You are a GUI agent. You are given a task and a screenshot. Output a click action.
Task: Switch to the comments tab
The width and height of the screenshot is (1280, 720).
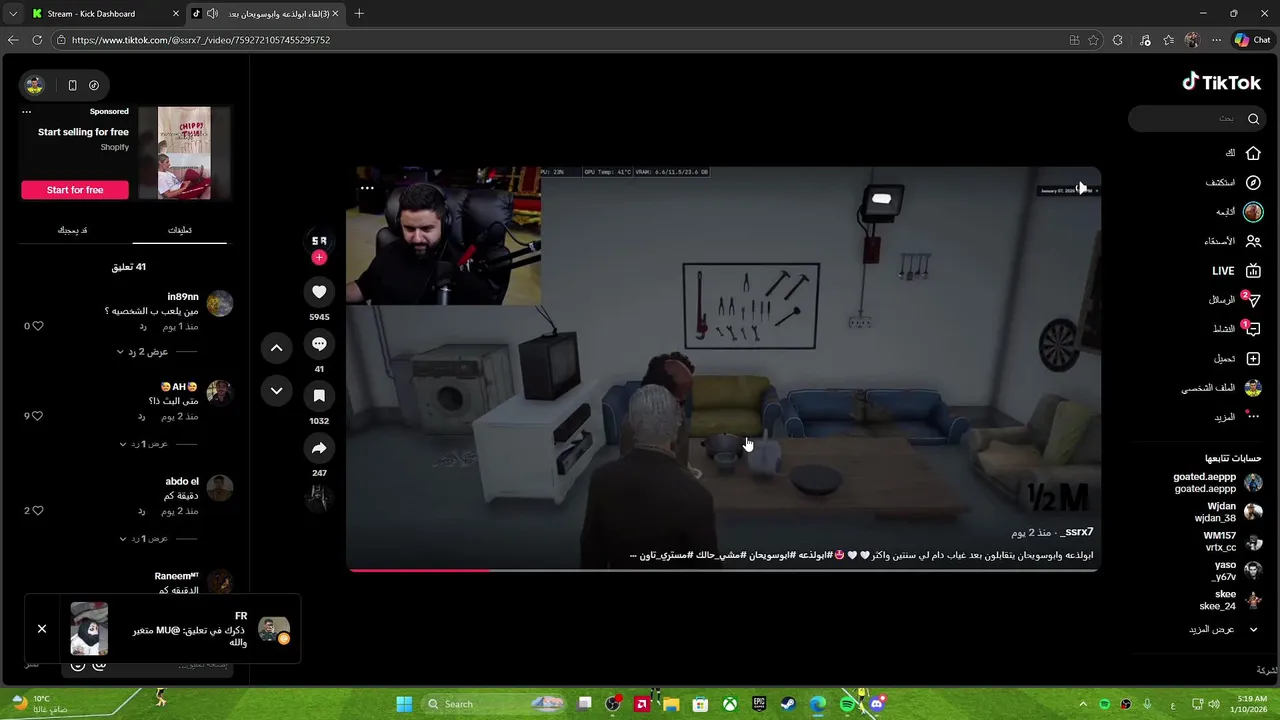pos(180,230)
